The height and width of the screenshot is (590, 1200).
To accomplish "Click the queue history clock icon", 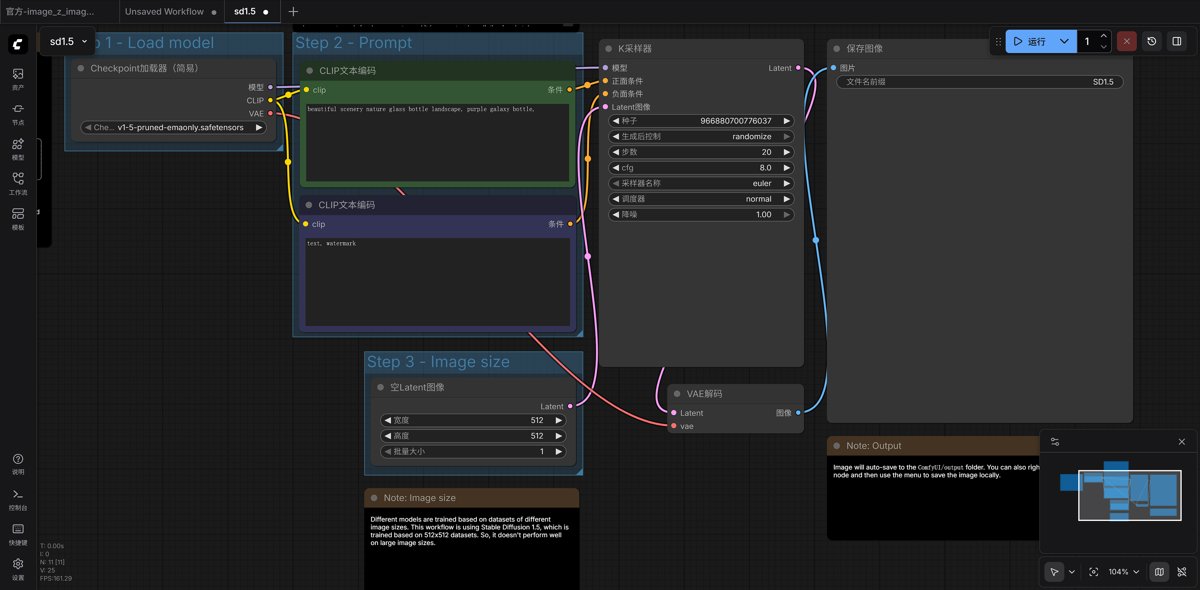I will [1152, 42].
